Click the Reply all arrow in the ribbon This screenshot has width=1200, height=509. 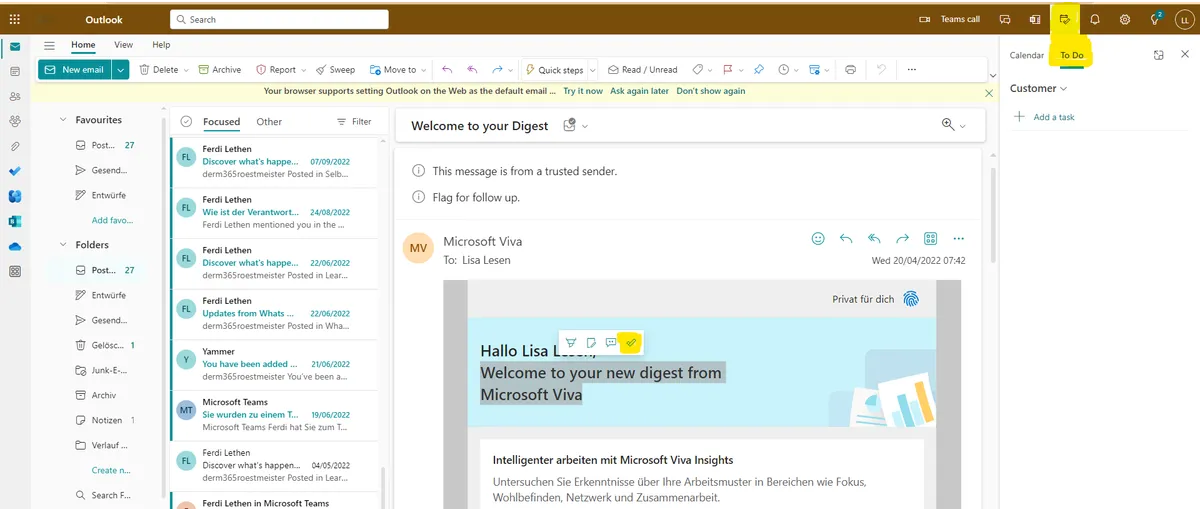471,70
